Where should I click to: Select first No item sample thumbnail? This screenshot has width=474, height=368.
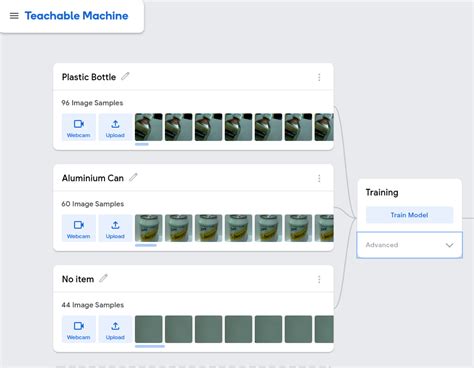point(149,329)
